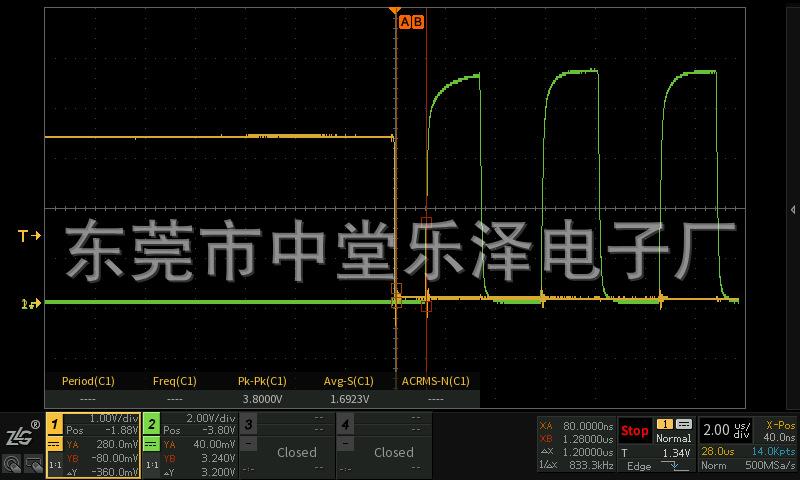
Task: Expand the right side panel arrow
Action: coord(792,210)
